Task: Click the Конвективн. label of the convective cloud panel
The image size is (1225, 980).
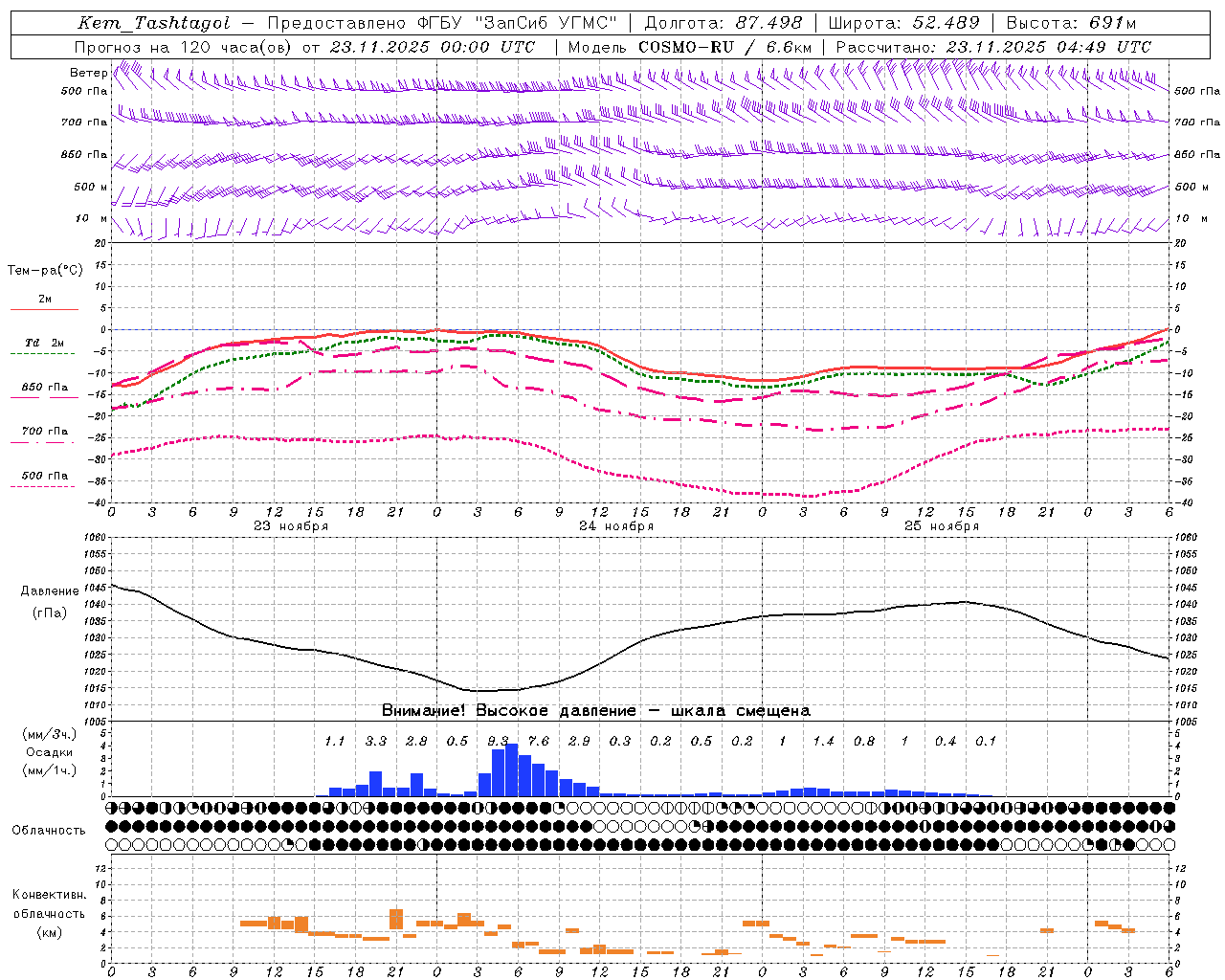Action: [49, 895]
